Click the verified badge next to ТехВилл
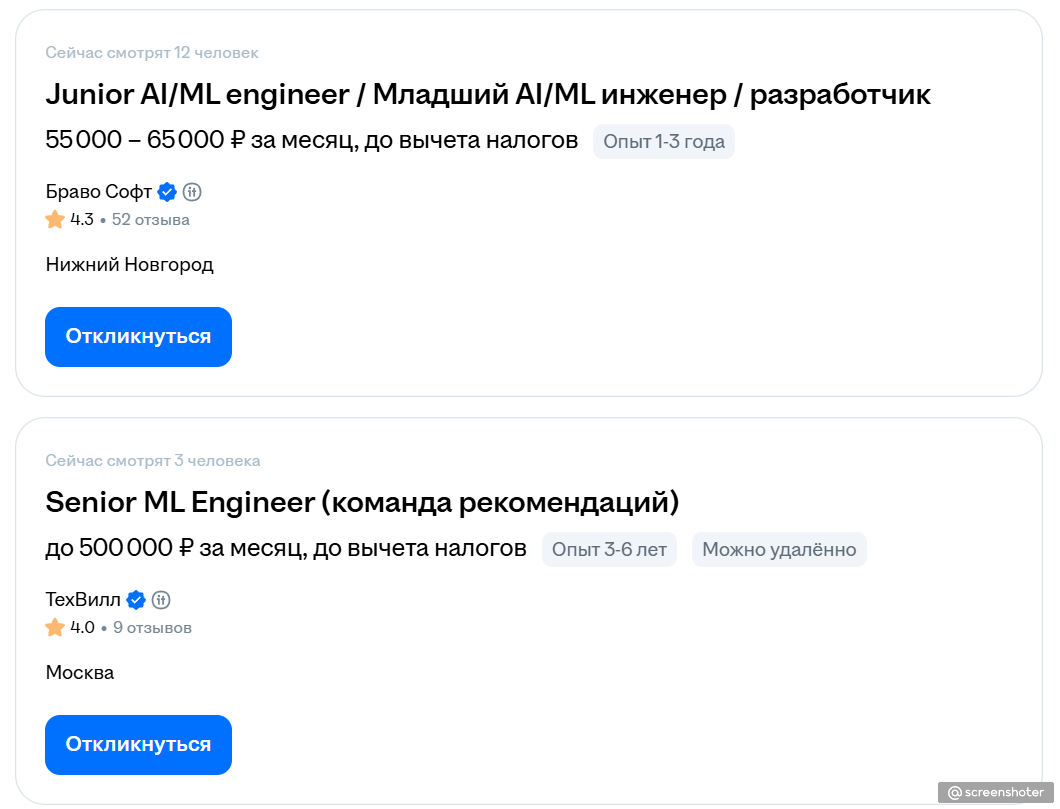Viewport: 1060px width, 809px height. coord(136,600)
